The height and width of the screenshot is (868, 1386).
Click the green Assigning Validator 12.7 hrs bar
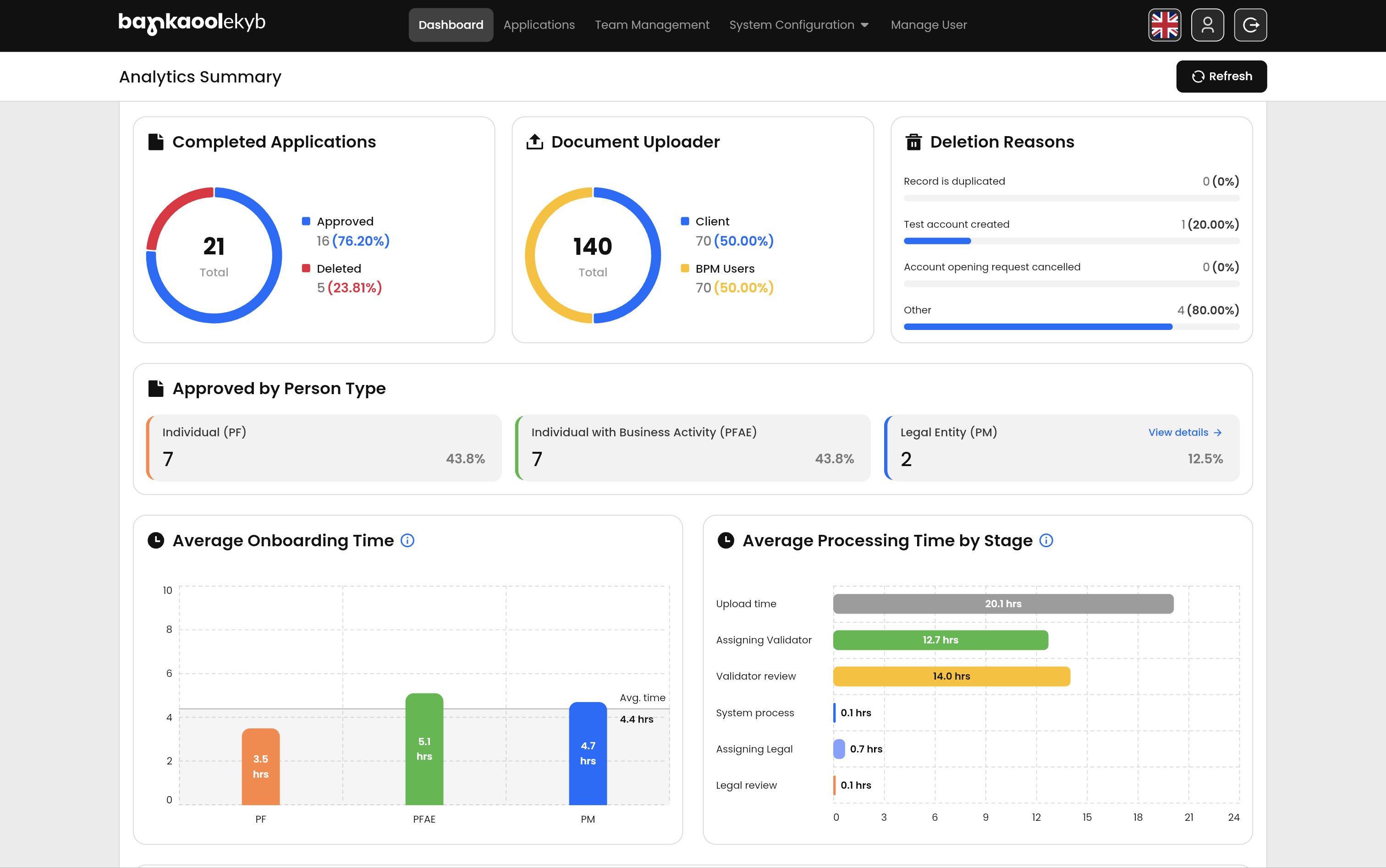940,640
